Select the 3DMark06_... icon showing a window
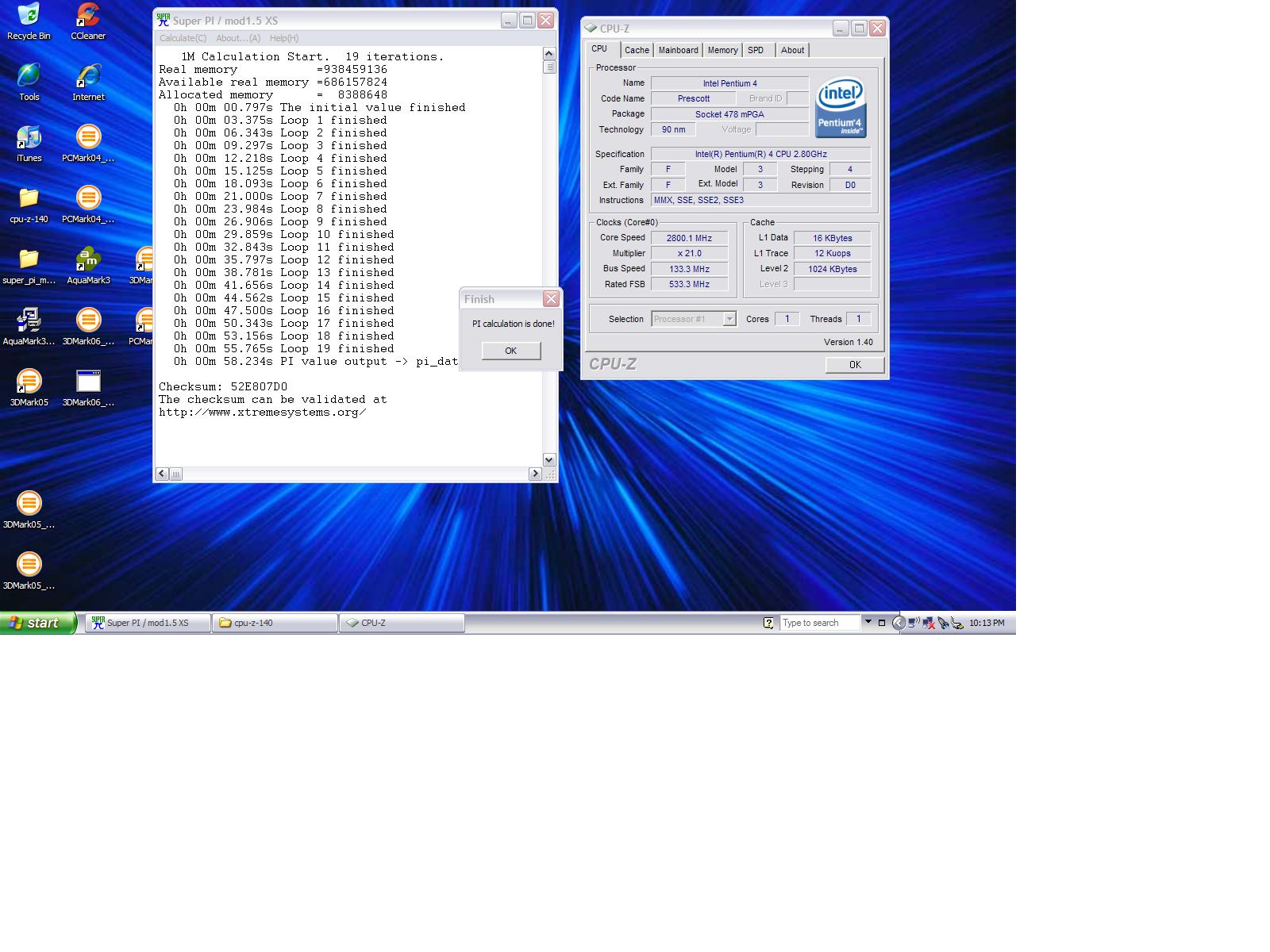The width and height of the screenshot is (1270, 952). tap(88, 387)
